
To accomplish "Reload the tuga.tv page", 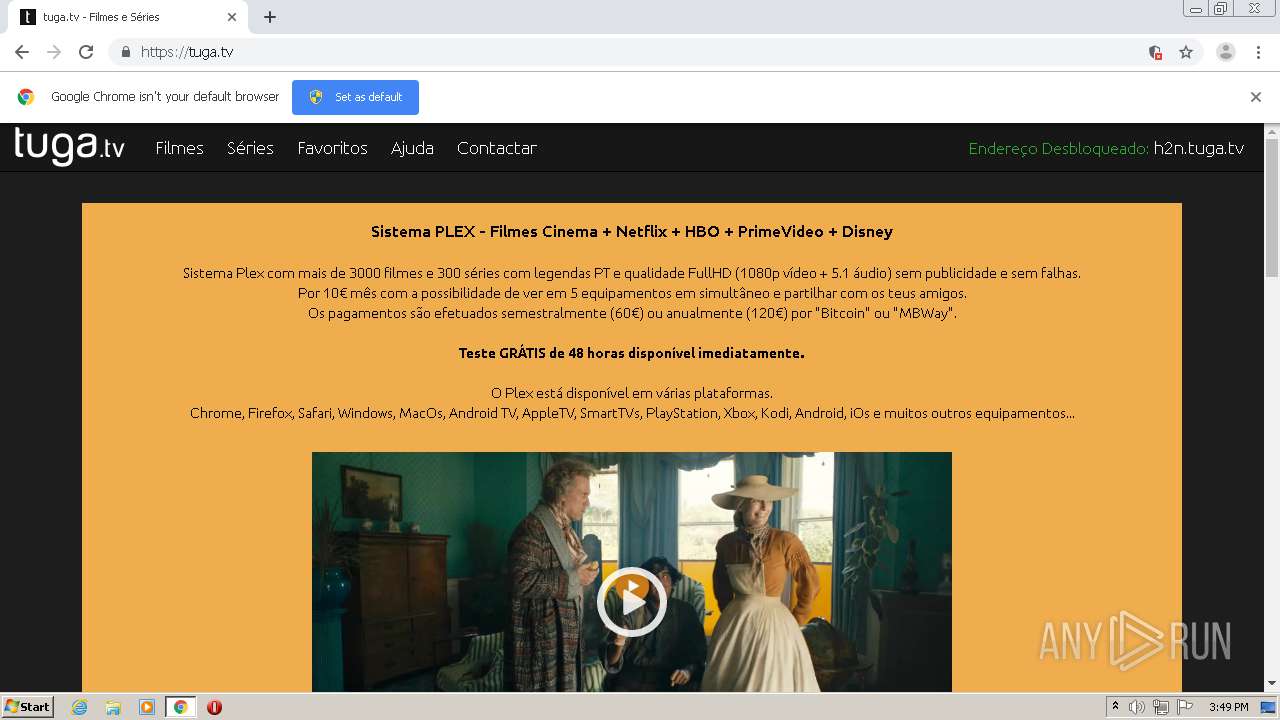I will point(86,52).
